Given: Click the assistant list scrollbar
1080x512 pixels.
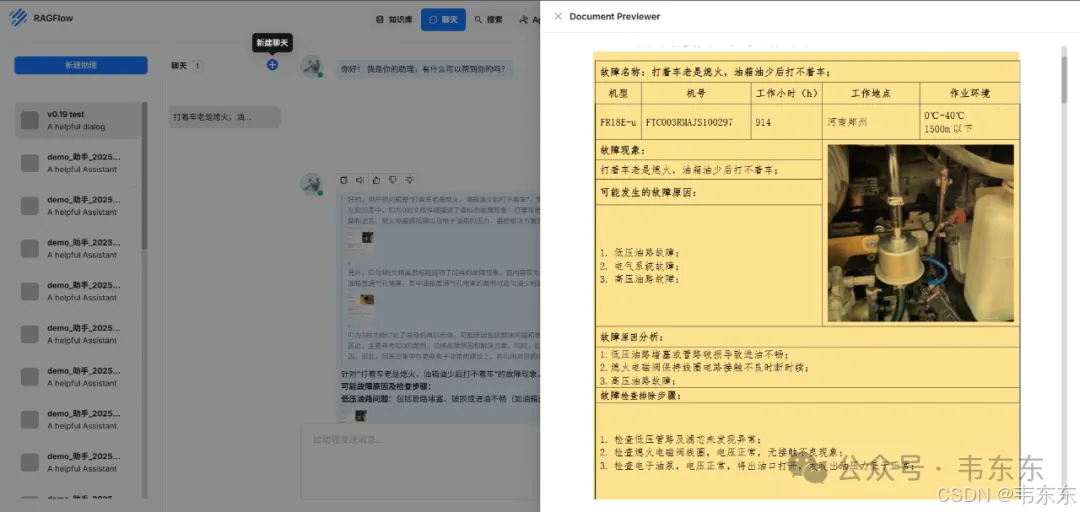Looking at the screenshot, I should (x=145, y=176).
